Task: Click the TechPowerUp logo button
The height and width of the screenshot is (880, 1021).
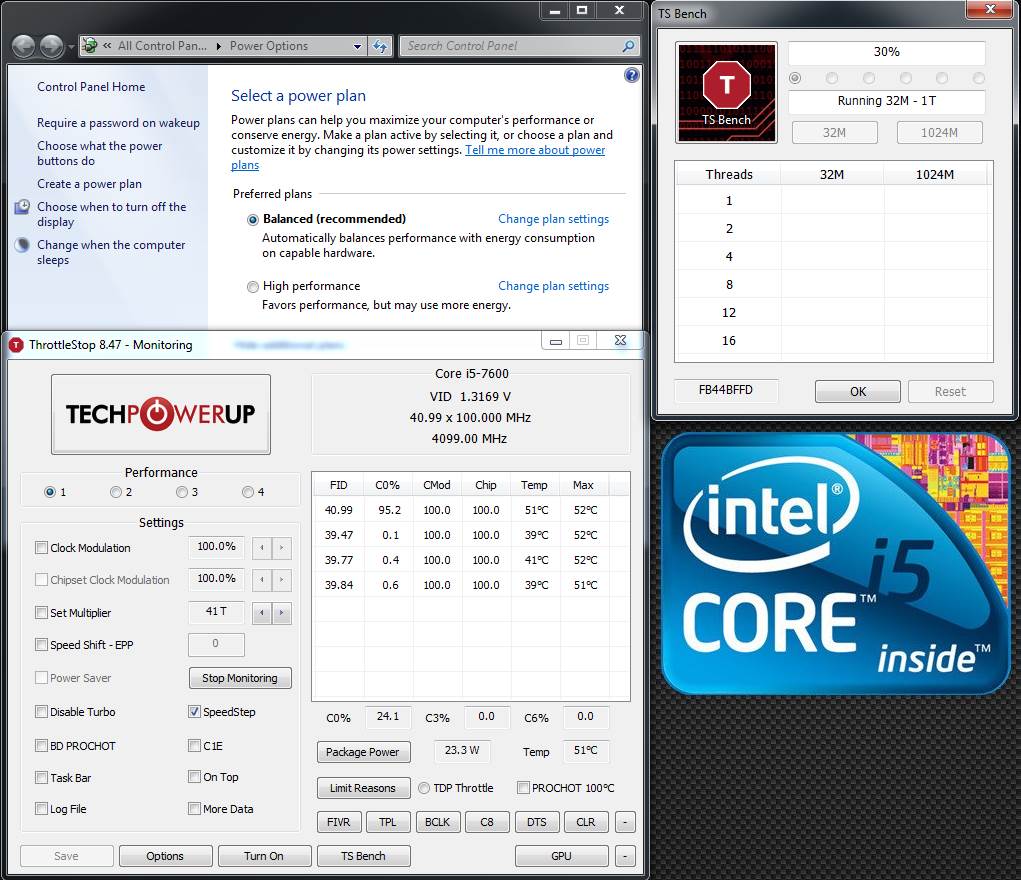Action: pyautogui.click(x=161, y=414)
